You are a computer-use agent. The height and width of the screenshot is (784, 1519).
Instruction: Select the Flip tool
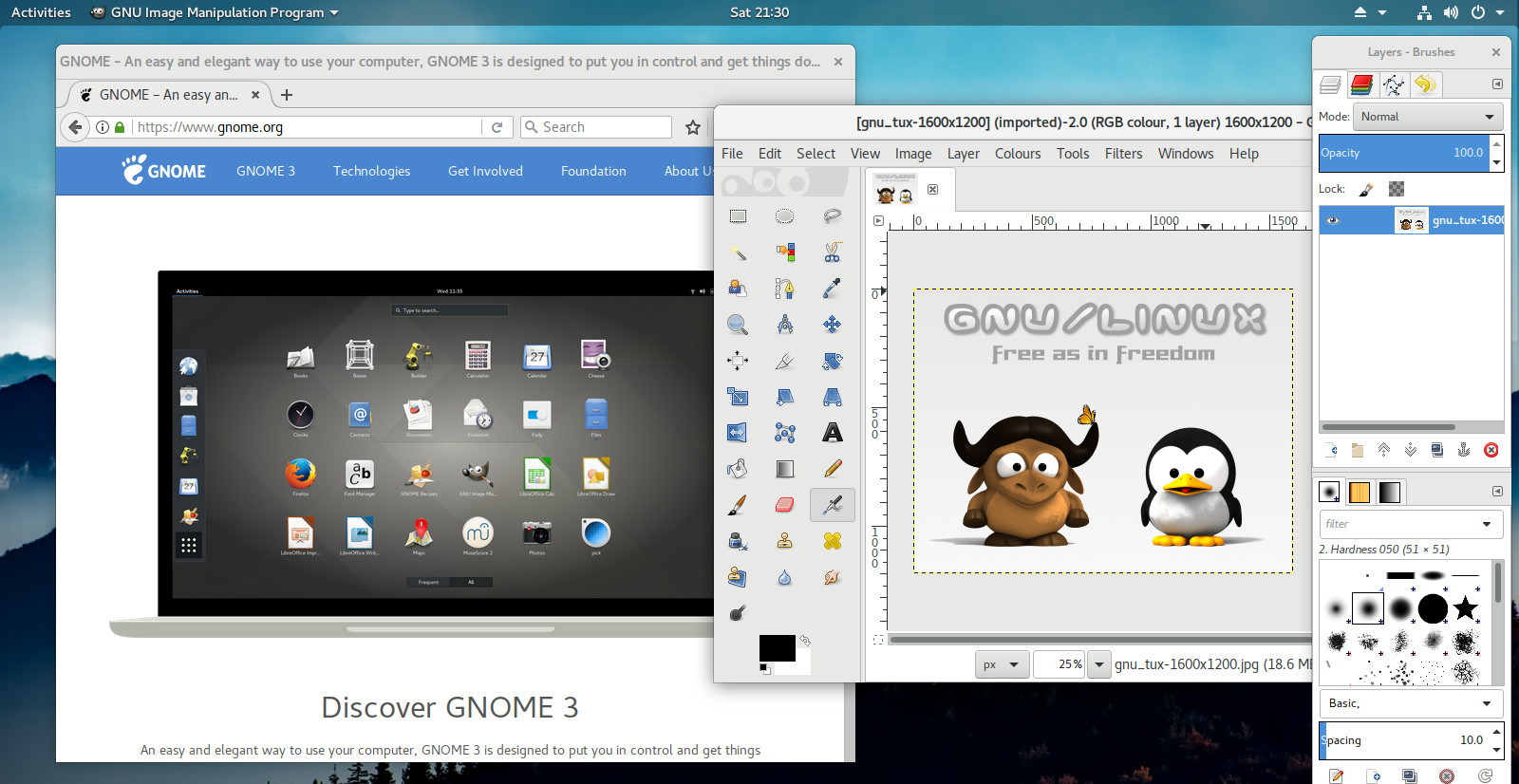738,433
